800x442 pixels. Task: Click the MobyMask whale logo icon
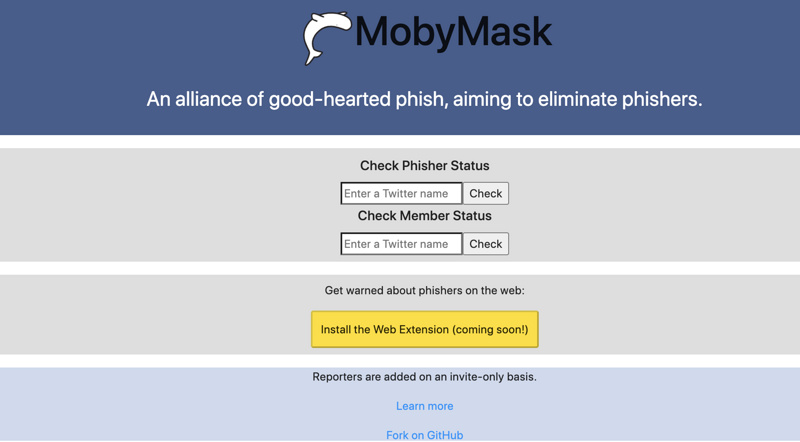[x=325, y=37]
